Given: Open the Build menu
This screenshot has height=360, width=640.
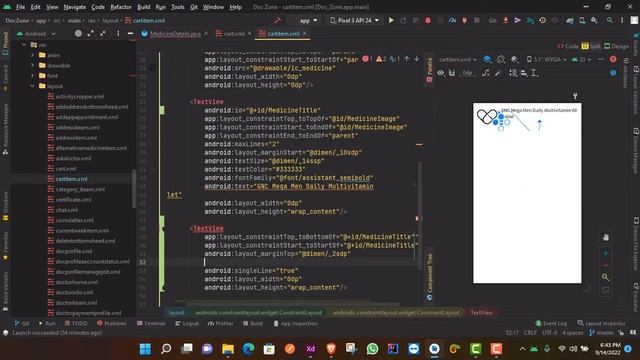Looking at the screenshot, I should tap(143, 7).
